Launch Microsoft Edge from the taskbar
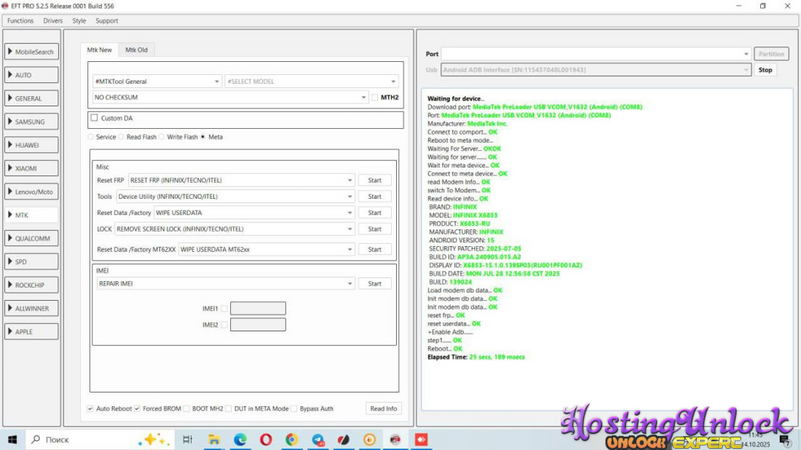This screenshot has height=450, width=801. 240,439
